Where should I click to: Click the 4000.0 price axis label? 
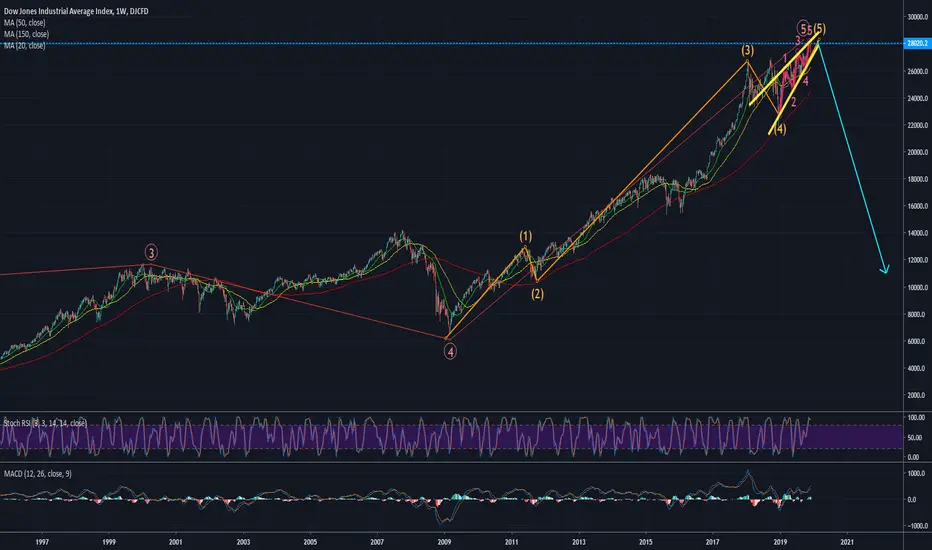(918, 368)
